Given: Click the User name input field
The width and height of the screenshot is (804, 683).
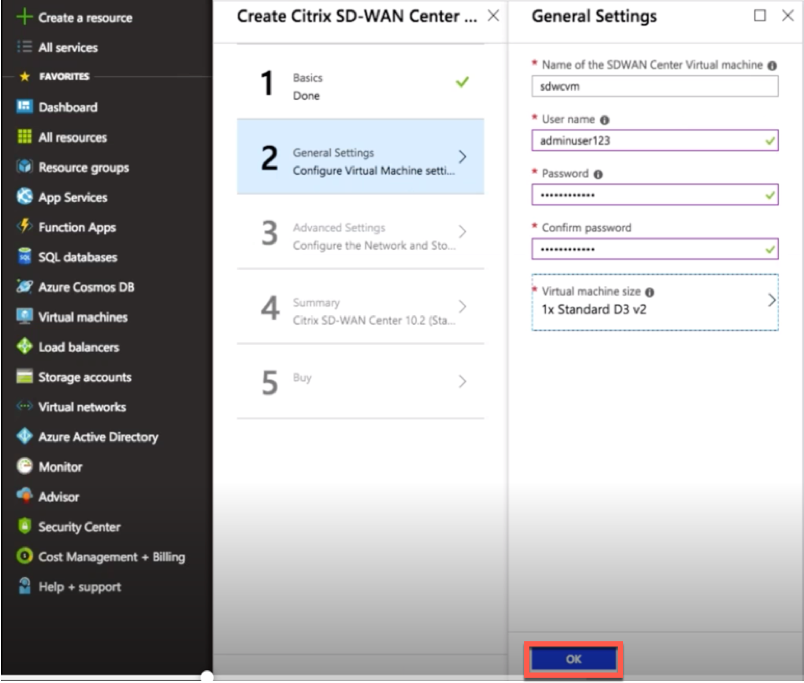Looking at the screenshot, I should point(655,140).
